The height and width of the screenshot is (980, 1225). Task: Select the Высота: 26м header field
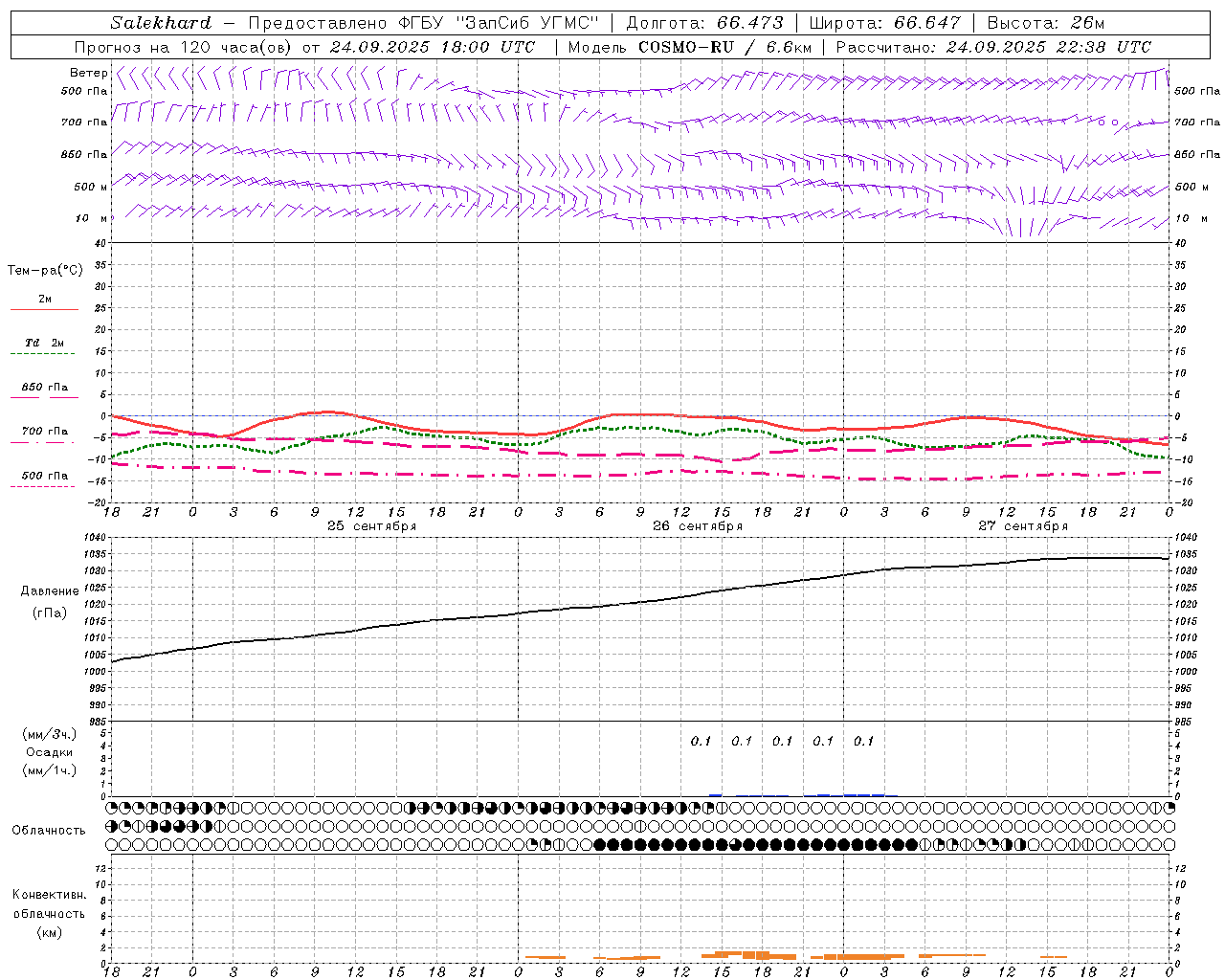coord(1045,23)
